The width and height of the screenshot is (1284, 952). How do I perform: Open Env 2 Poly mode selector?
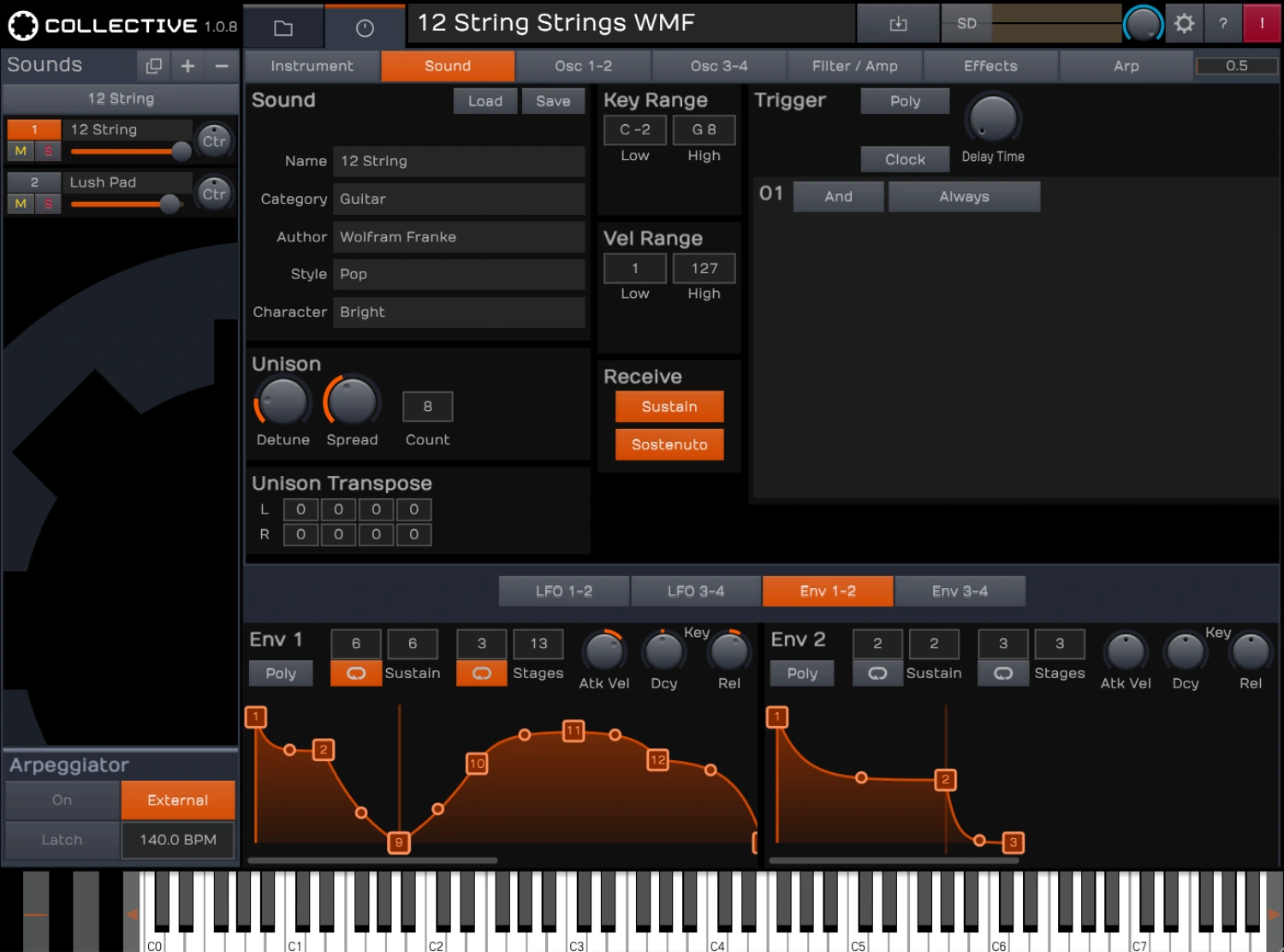coord(802,673)
